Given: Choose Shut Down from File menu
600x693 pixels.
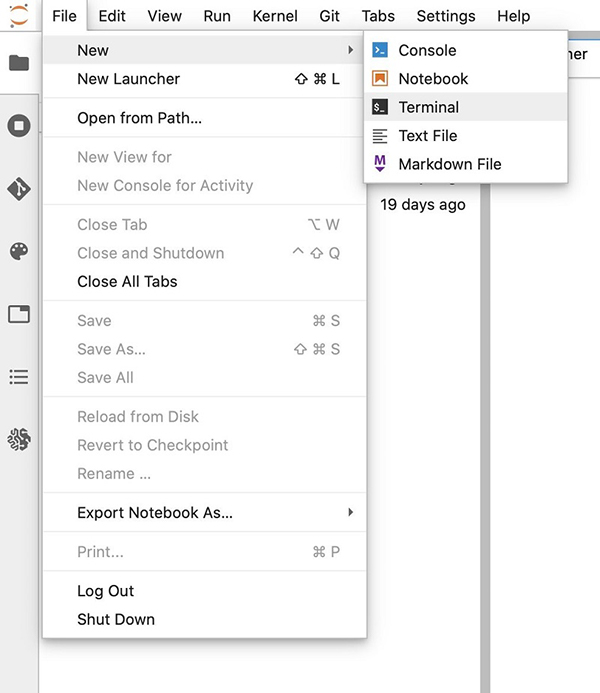Looking at the screenshot, I should (205, 619).
